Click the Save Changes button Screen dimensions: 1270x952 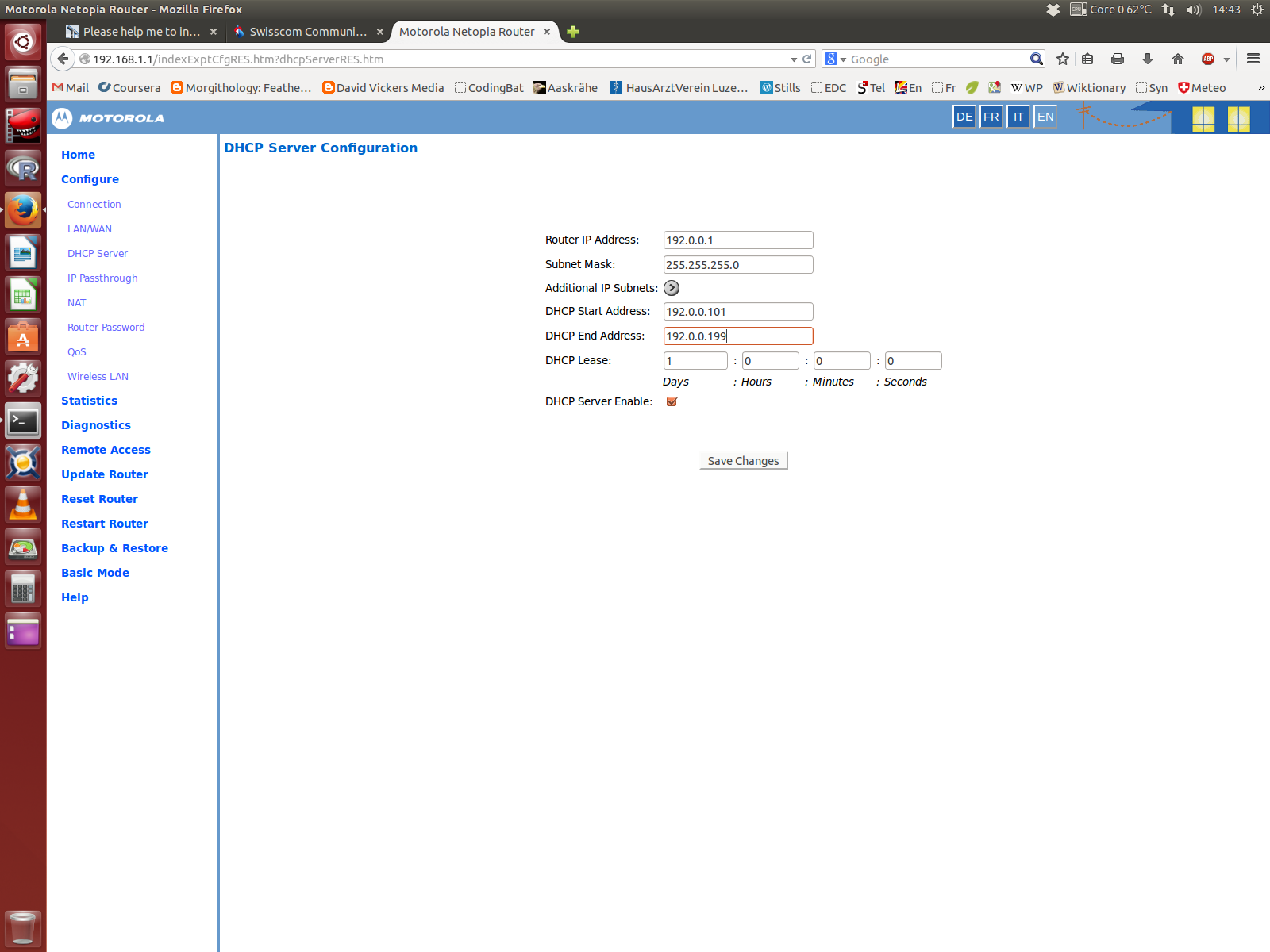point(743,461)
